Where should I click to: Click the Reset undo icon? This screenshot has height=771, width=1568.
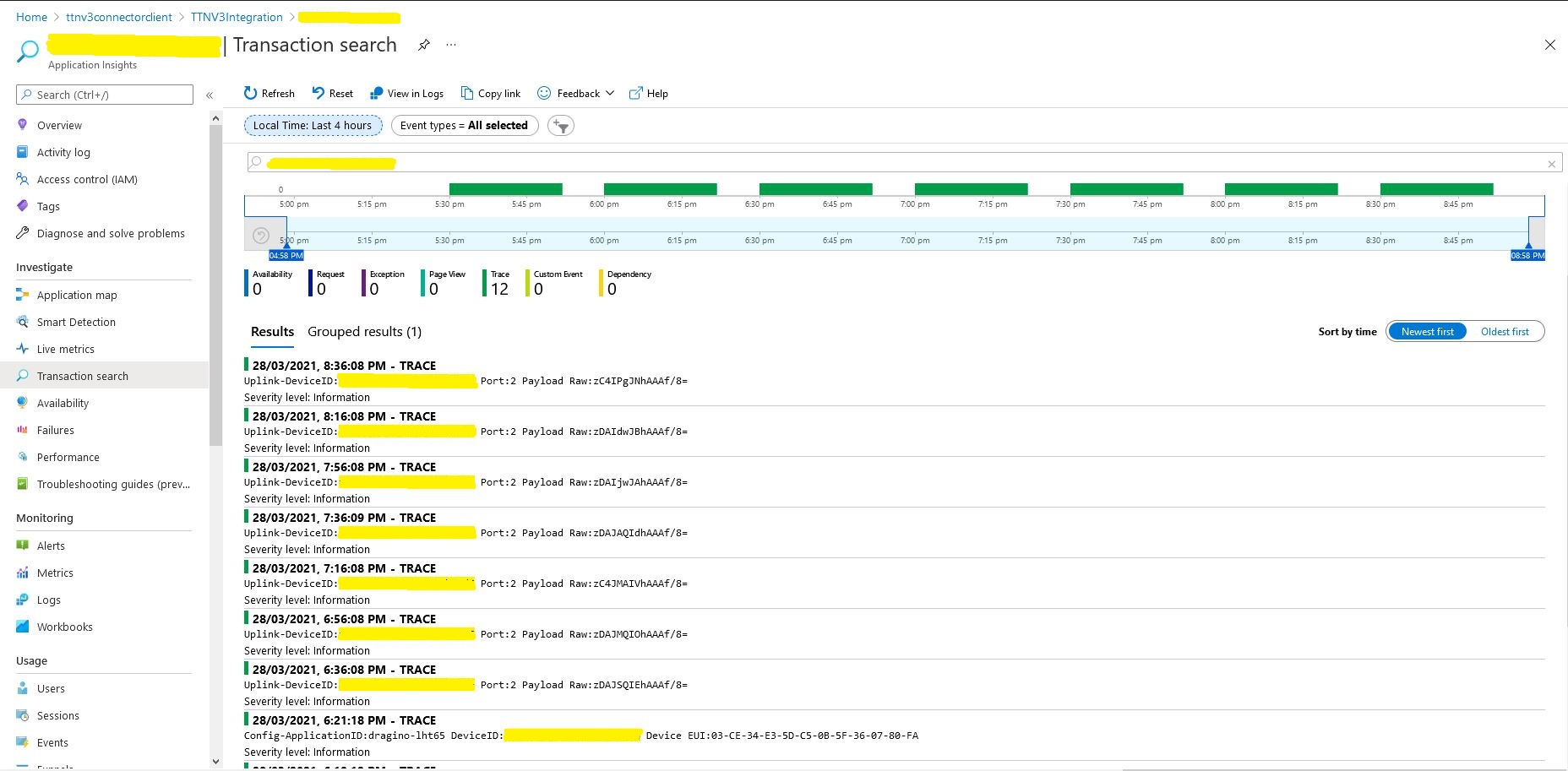318,93
